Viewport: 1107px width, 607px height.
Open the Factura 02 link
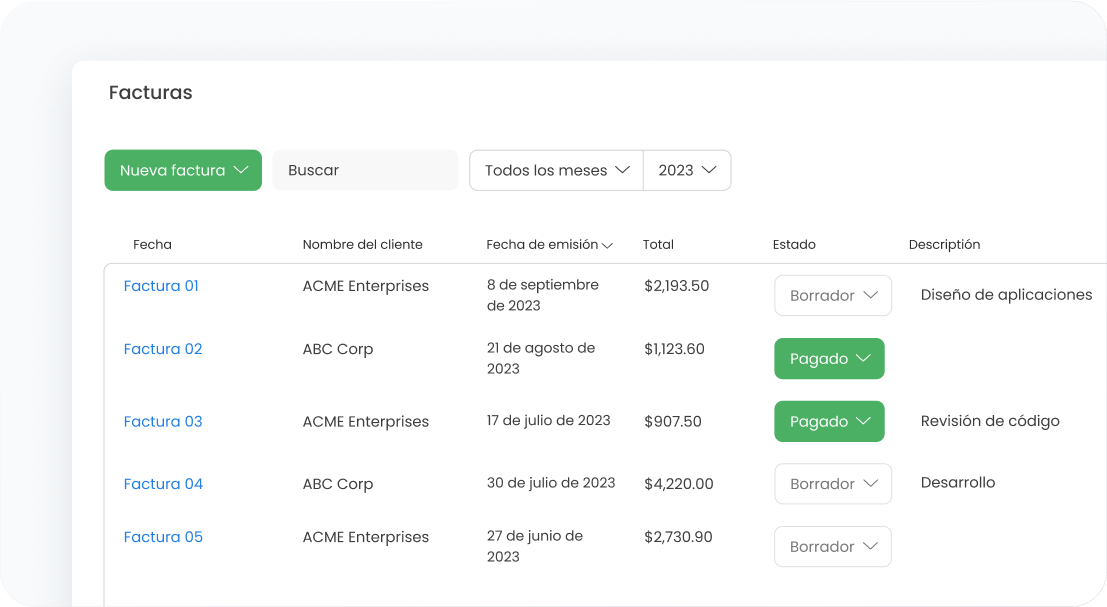tap(163, 349)
